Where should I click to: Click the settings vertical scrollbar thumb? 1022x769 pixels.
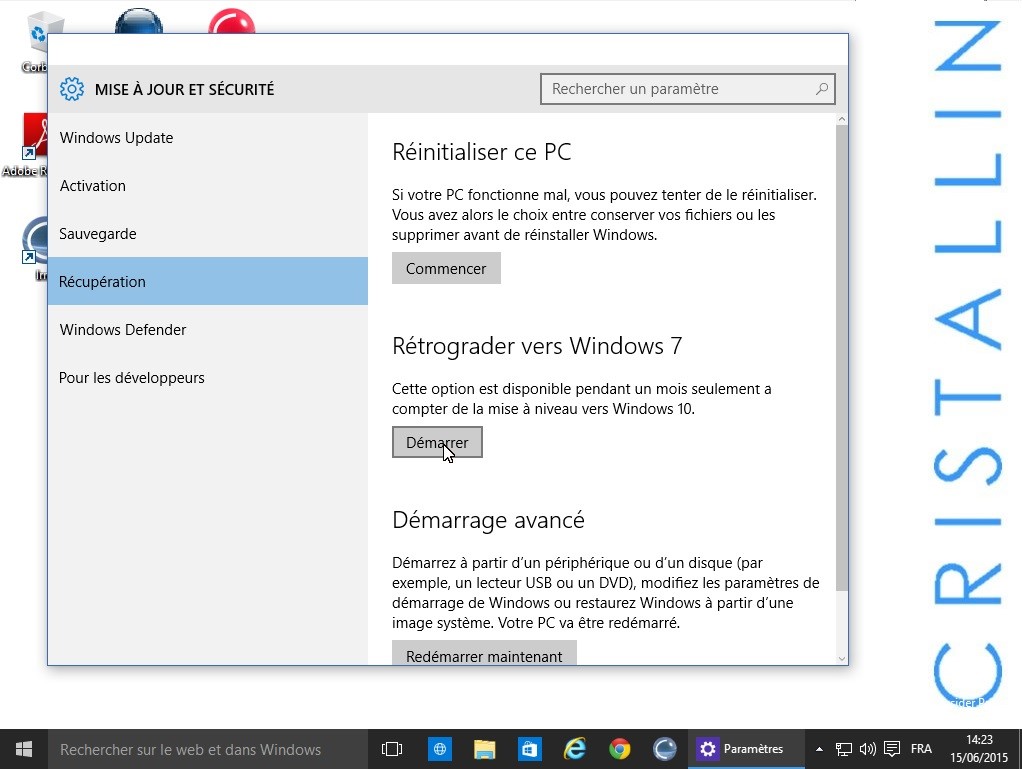[841, 358]
